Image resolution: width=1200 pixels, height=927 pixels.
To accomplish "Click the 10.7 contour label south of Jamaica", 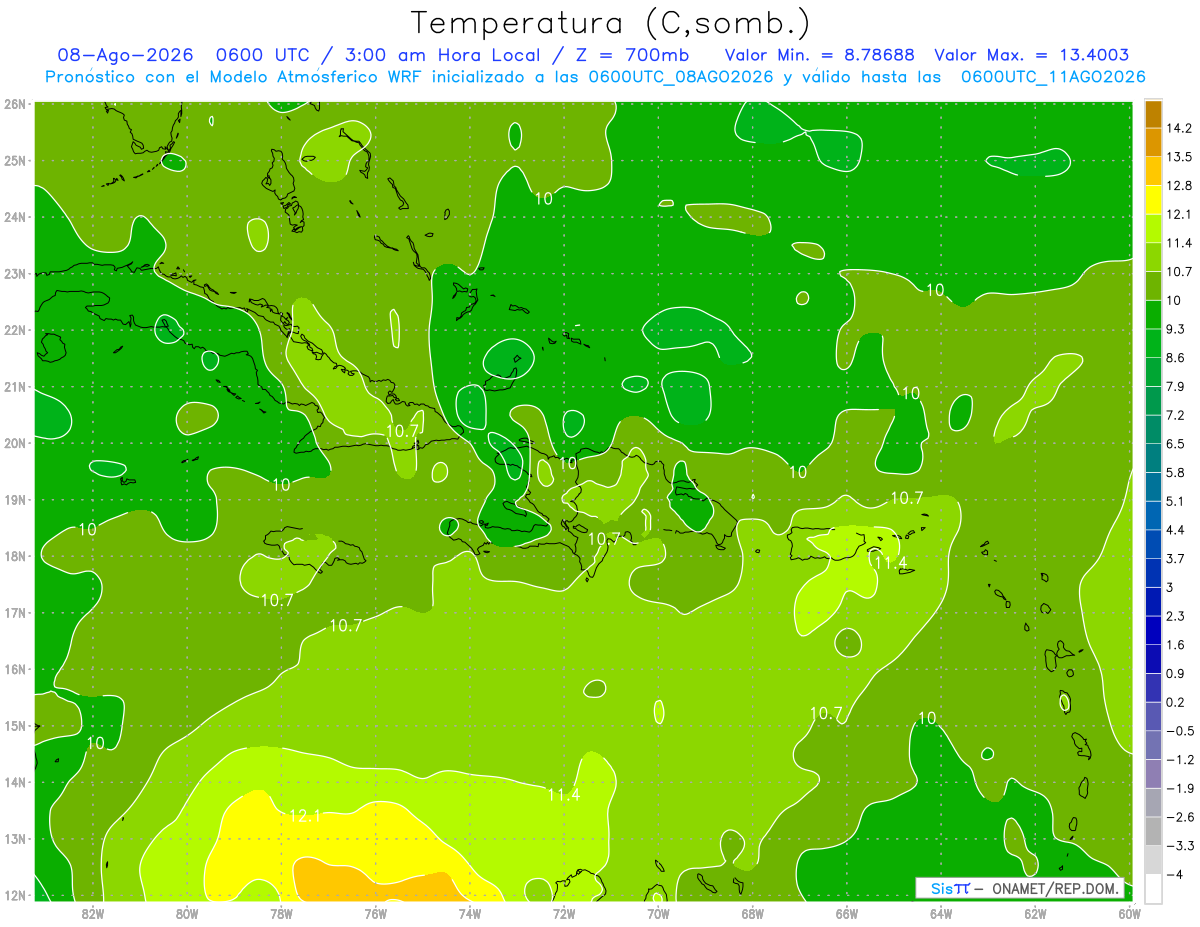I will click(x=277, y=600).
